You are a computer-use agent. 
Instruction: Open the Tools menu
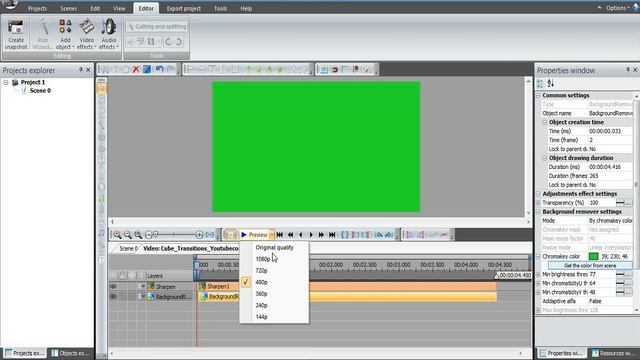tap(220, 8)
